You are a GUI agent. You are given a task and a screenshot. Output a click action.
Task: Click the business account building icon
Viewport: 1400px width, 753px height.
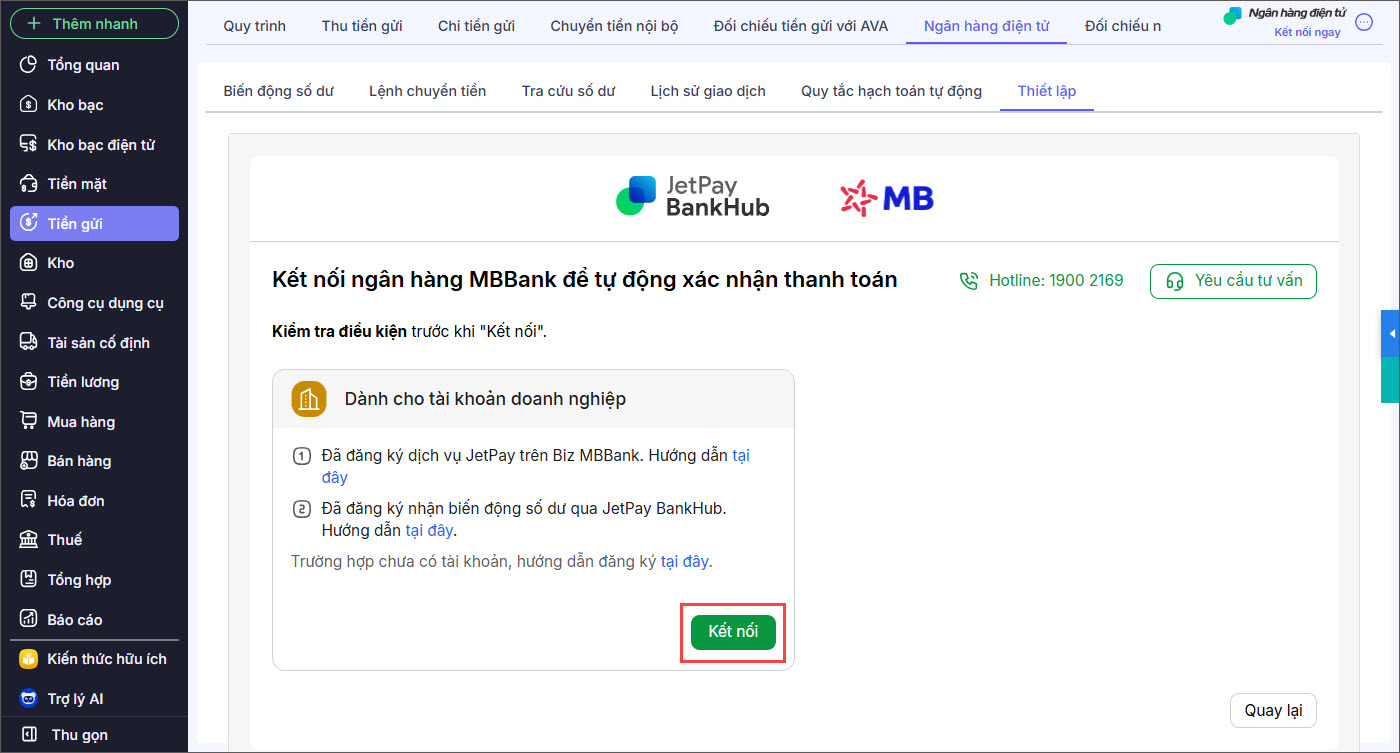pyautogui.click(x=309, y=399)
